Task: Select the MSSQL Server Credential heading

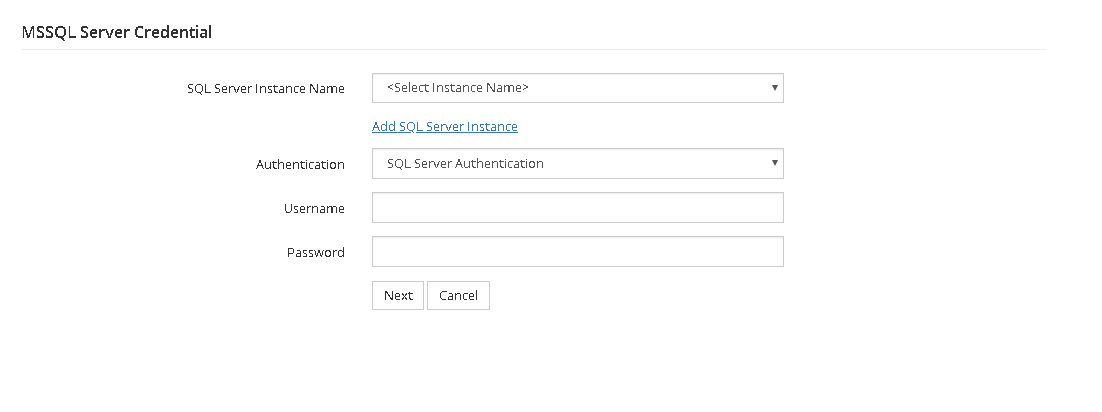Action: [x=117, y=32]
